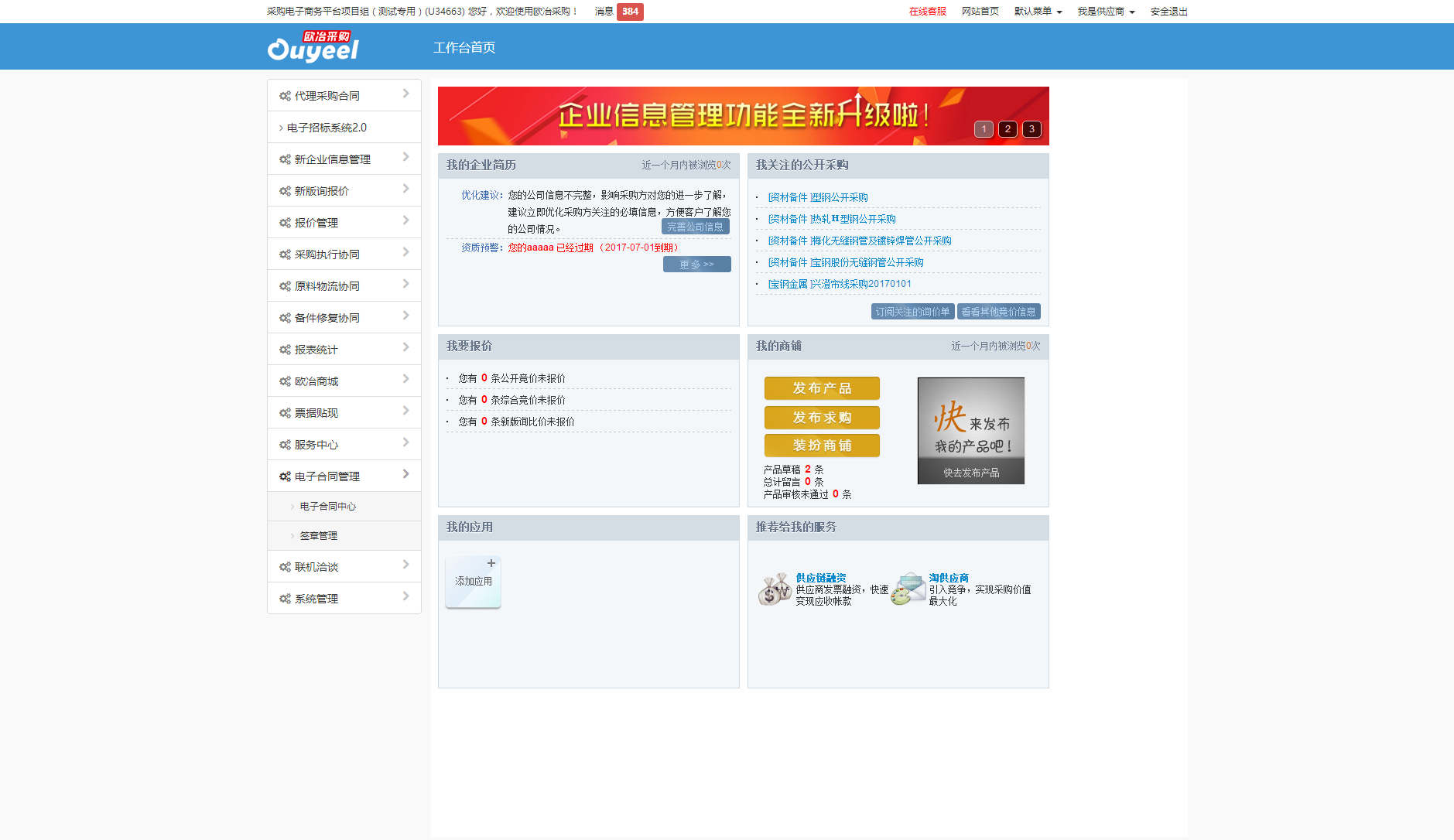Click 完善公司信息 button
The image size is (1454, 840).
click(695, 227)
